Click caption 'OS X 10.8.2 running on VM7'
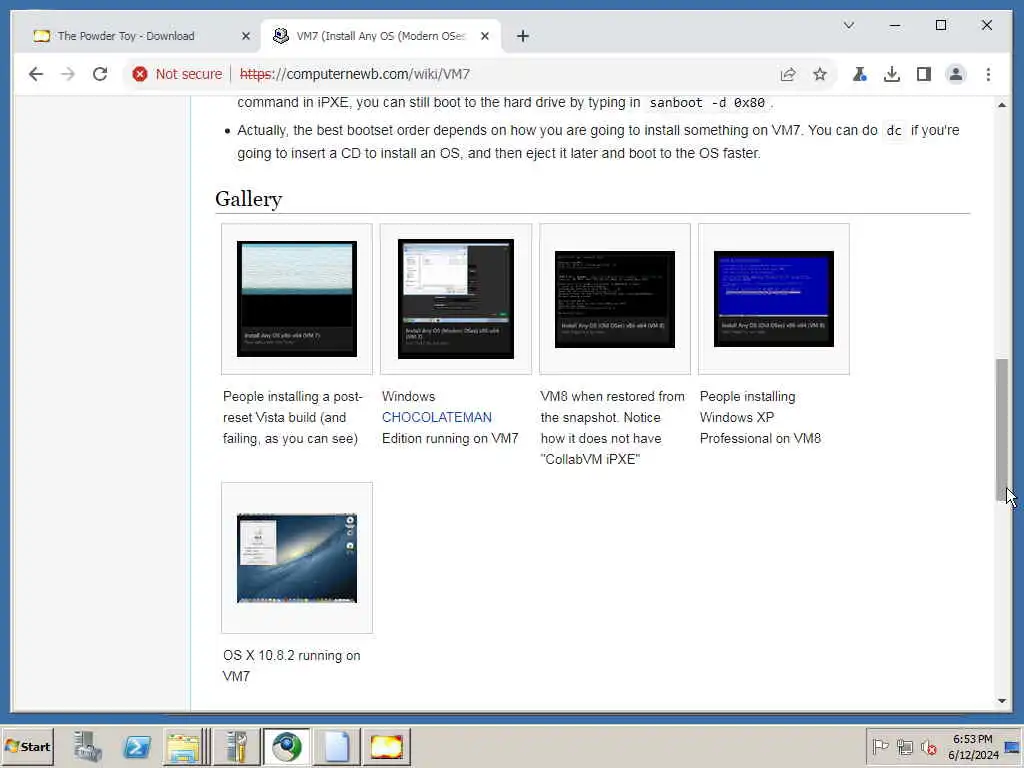Screen dimensions: 1024x768 pos(291,665)
